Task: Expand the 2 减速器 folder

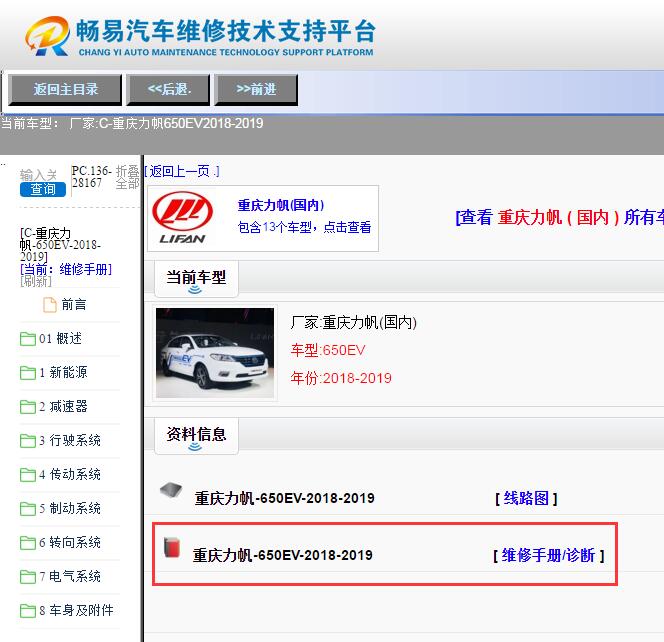Action: [63, 406]
